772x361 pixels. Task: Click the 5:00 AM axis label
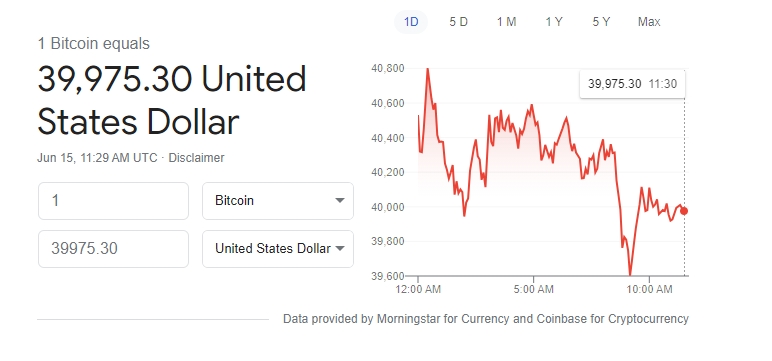533,289
